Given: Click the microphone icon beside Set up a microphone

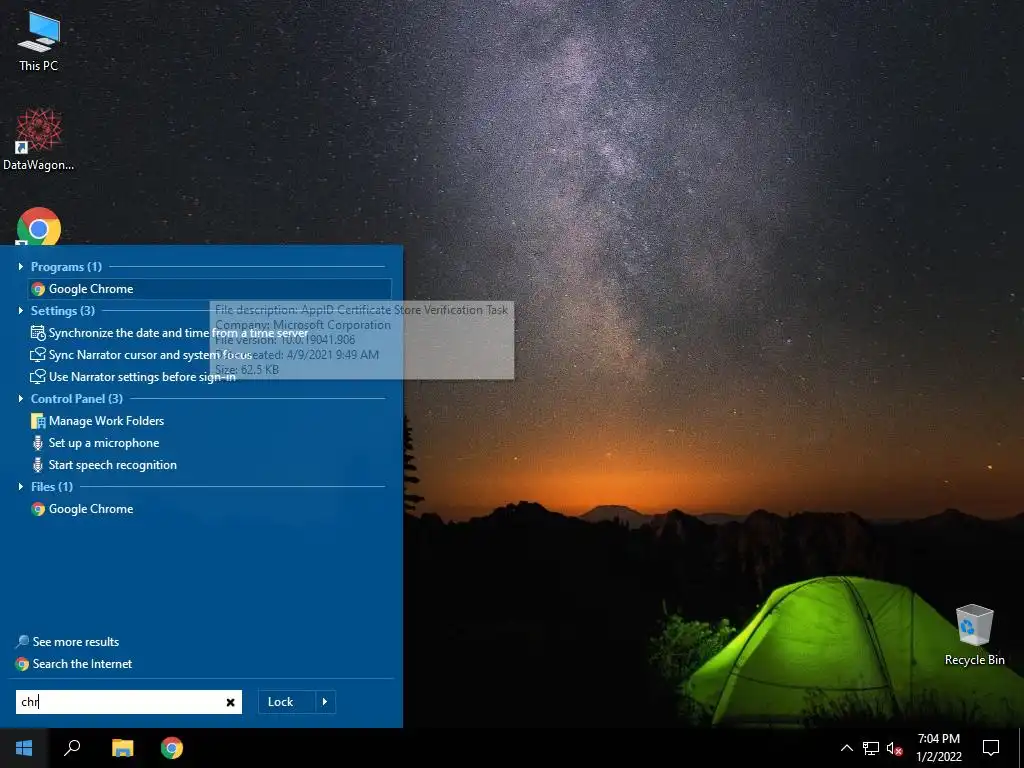Looking at the screenshot, I should coord(38,443).
